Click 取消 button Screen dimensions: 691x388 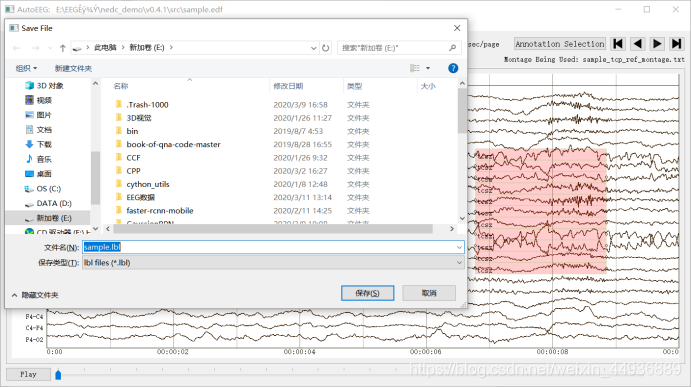click(x=429, y=293)
